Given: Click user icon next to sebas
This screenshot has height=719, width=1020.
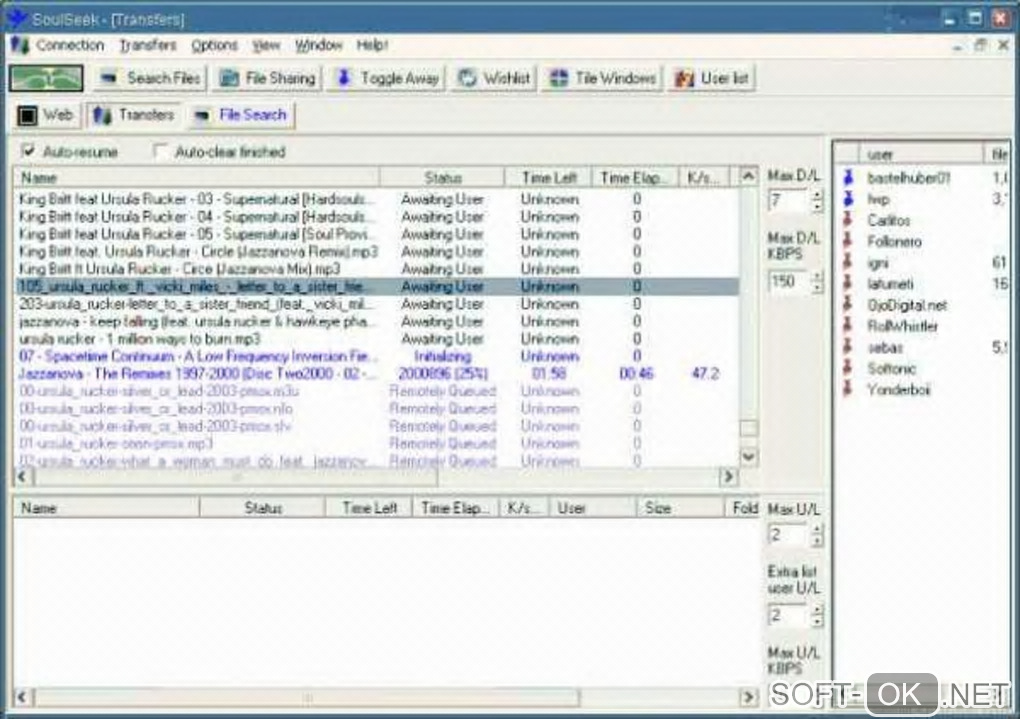Looking at the screenshot, I should coord(848,347).
